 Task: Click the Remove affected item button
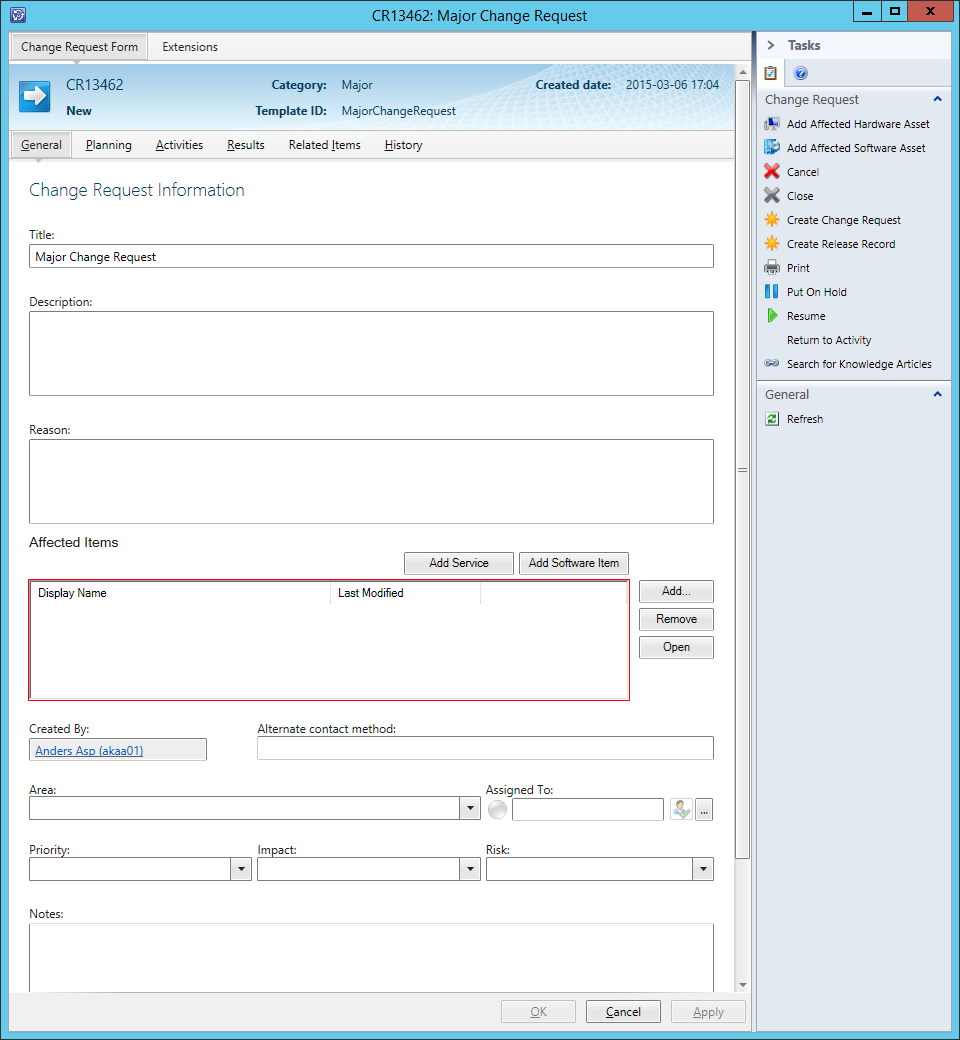(676, 619)
